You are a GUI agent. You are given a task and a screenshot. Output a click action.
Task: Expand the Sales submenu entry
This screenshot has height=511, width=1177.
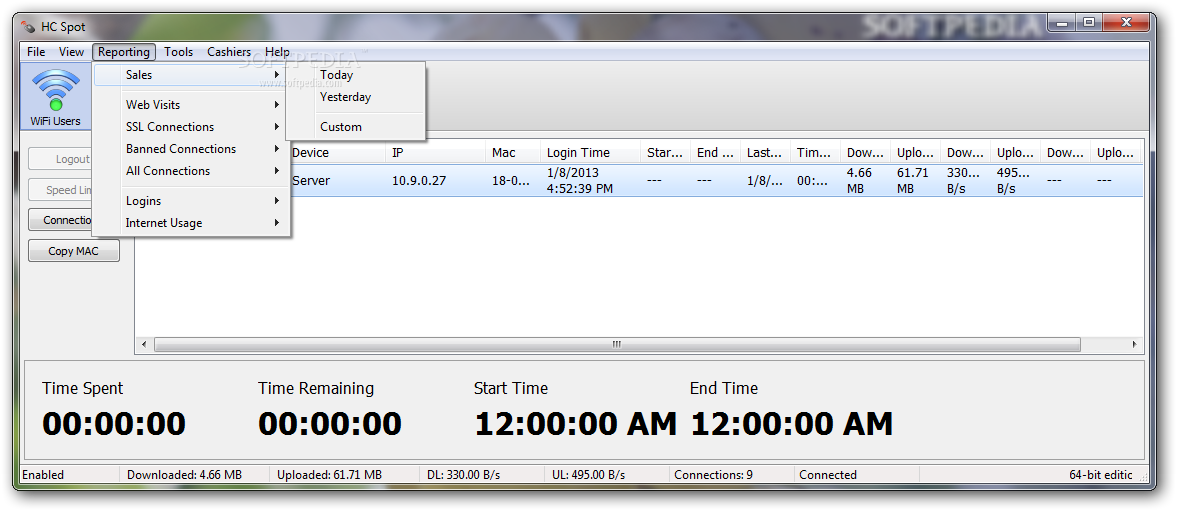(x=190, y=75)
